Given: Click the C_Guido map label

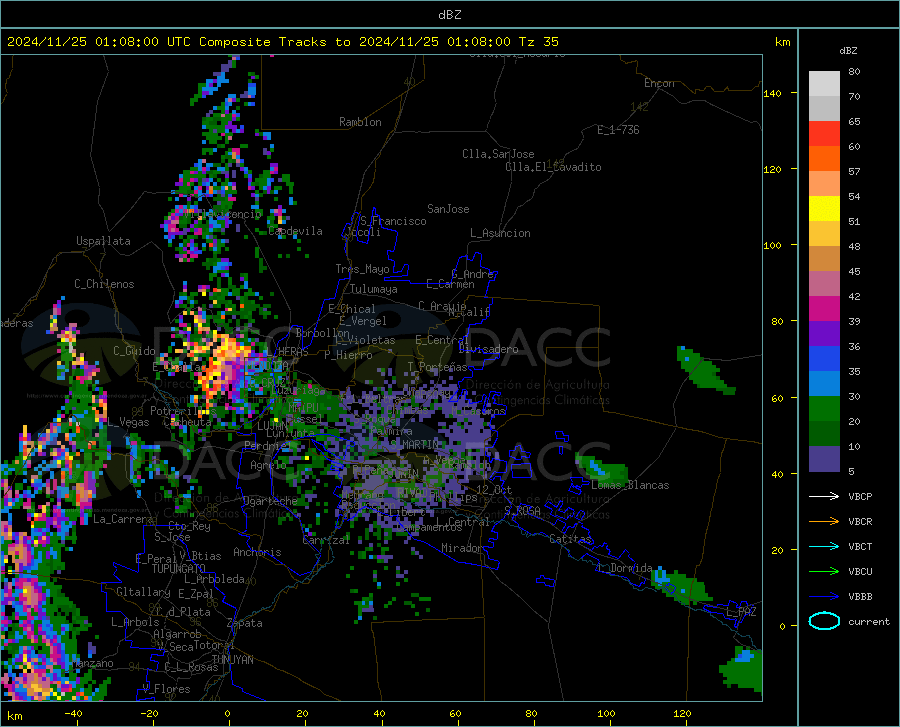Looking at the screenshot, I should tap(134, 351).
